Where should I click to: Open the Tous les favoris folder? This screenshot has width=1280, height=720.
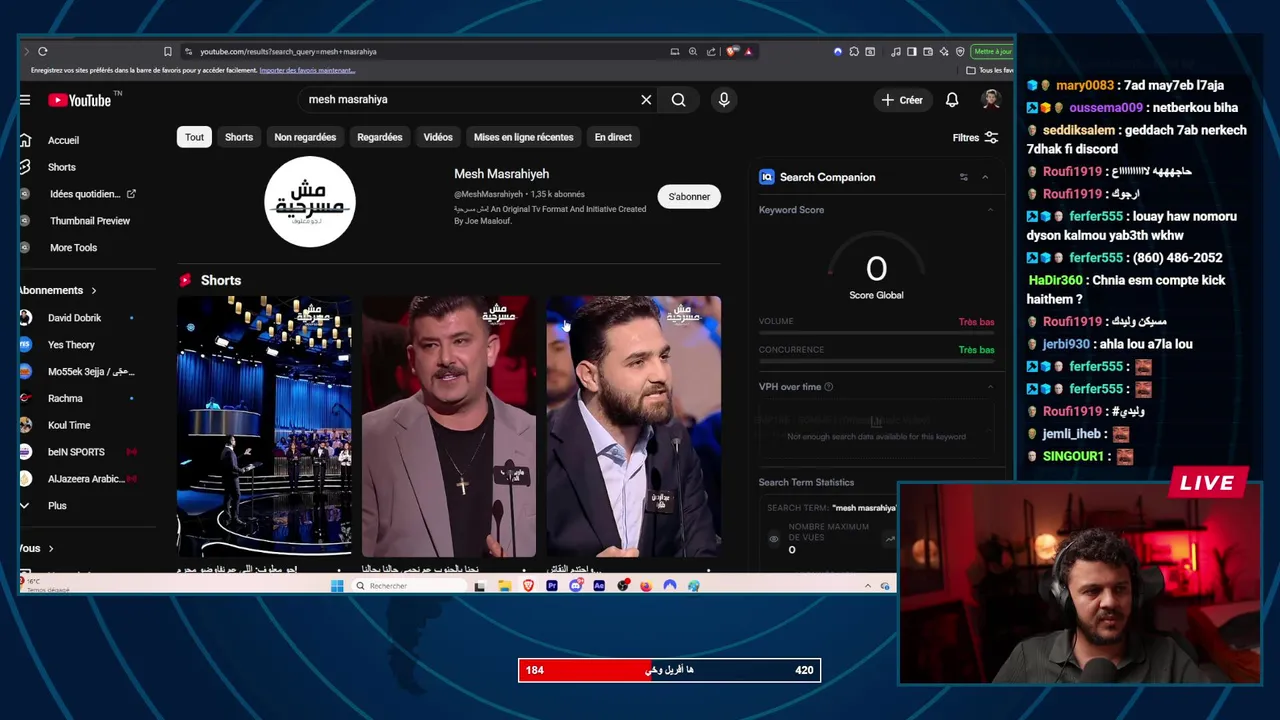[989, 70]
